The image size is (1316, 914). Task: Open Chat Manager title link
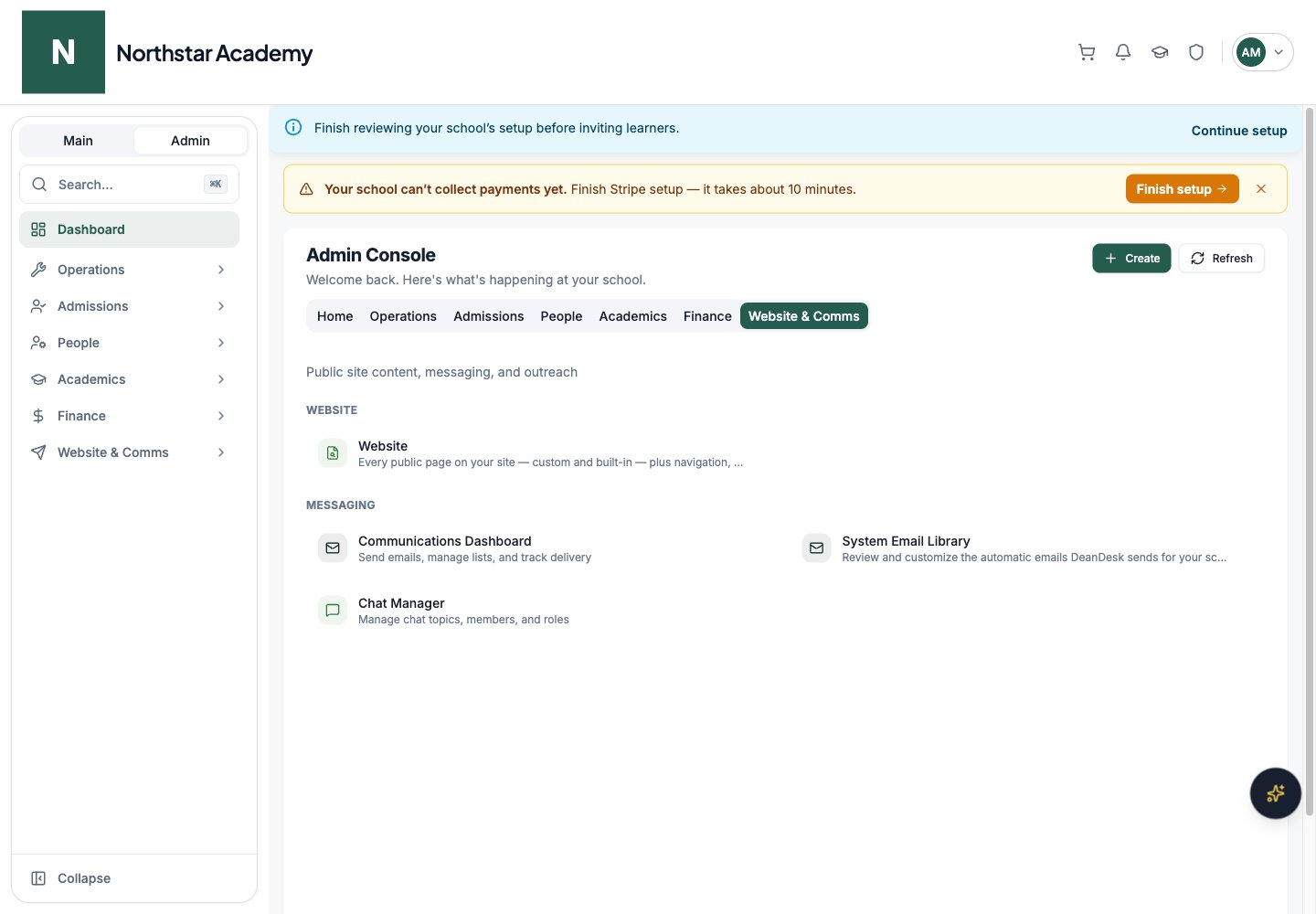(x=401, y=603)
